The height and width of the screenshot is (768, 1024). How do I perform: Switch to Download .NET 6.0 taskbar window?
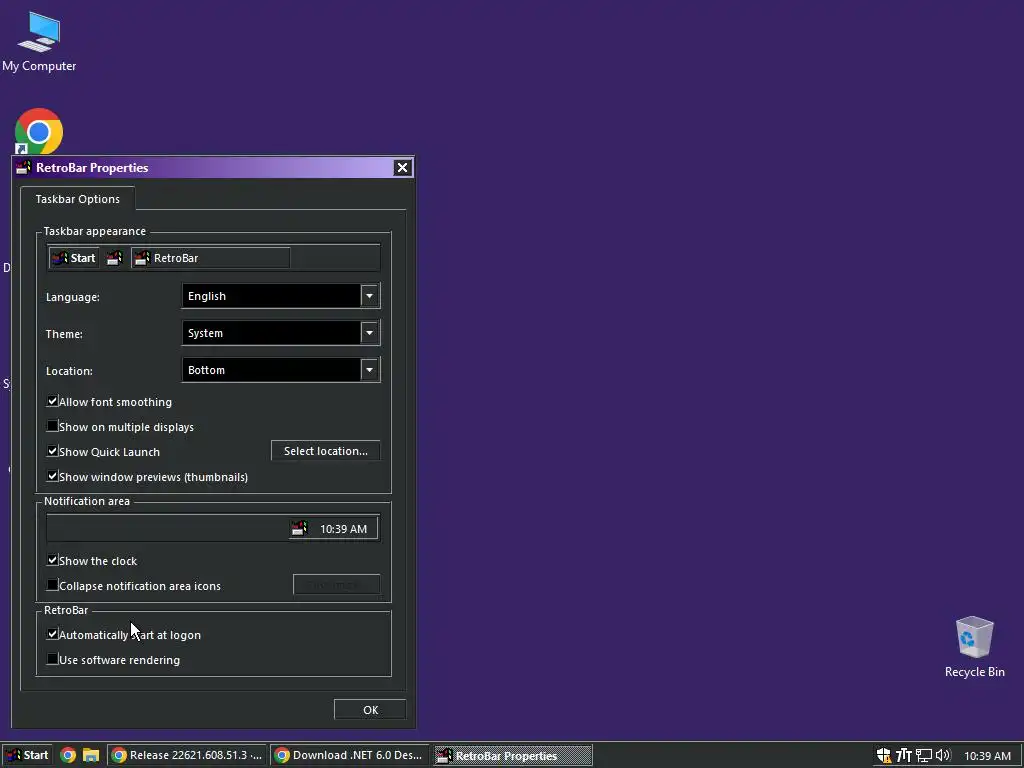pyautogui.click(x=350, y=756)
